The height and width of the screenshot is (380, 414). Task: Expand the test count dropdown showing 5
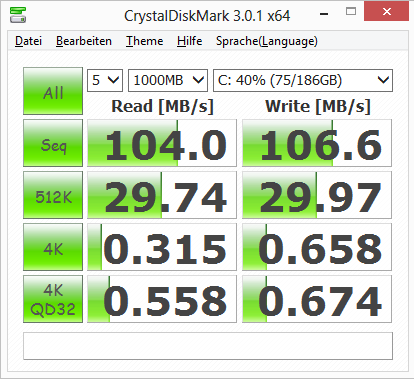tap(105, 80)
